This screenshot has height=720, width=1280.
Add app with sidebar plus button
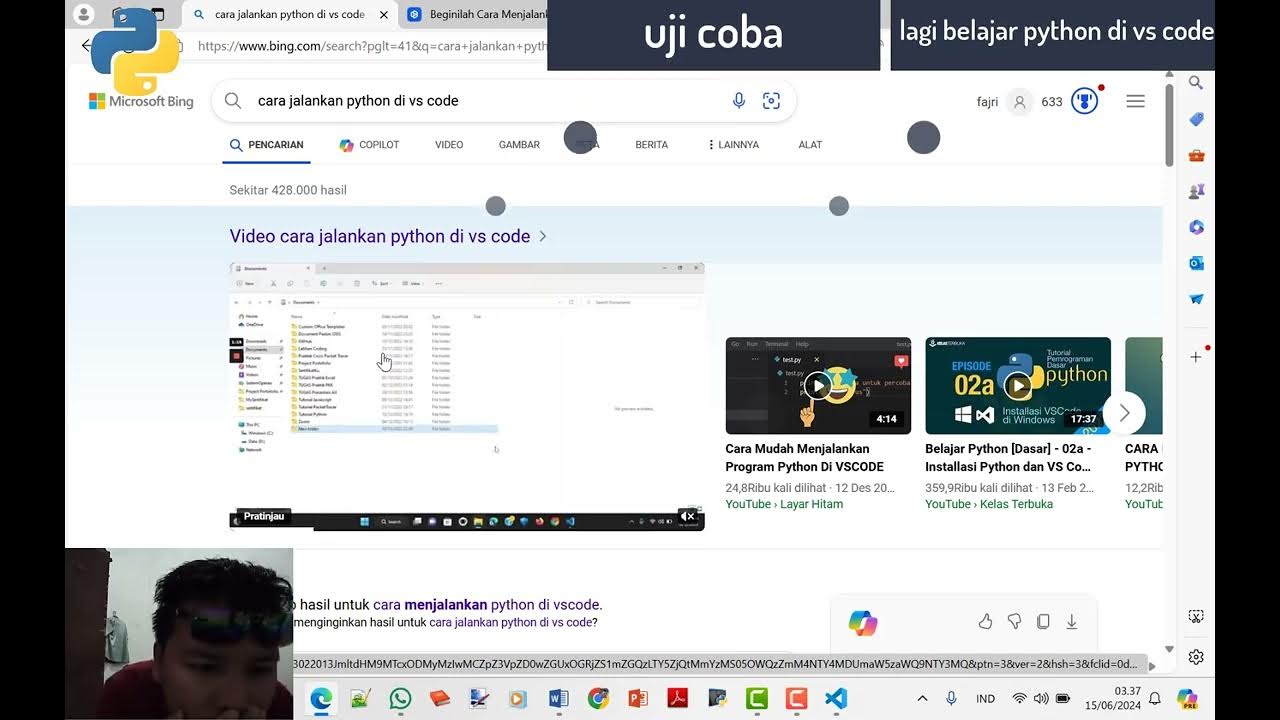1196,357
